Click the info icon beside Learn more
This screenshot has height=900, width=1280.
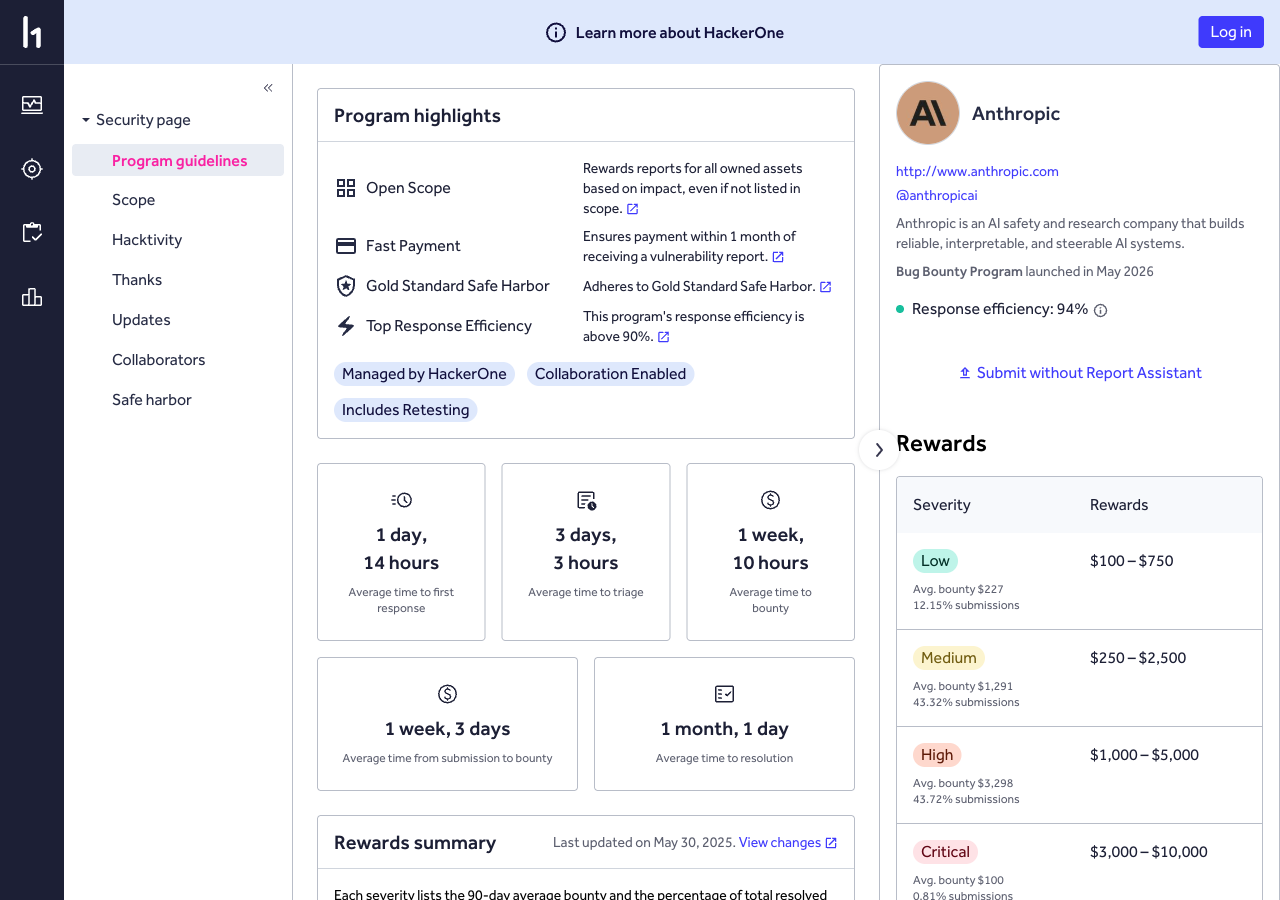click(556, 33)
